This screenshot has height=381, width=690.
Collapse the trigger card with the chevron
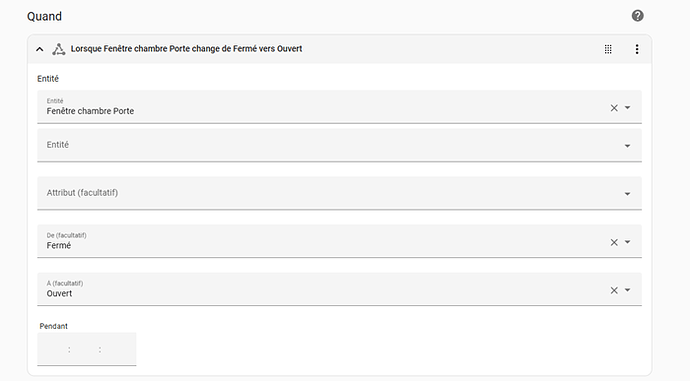pos(40,49)
